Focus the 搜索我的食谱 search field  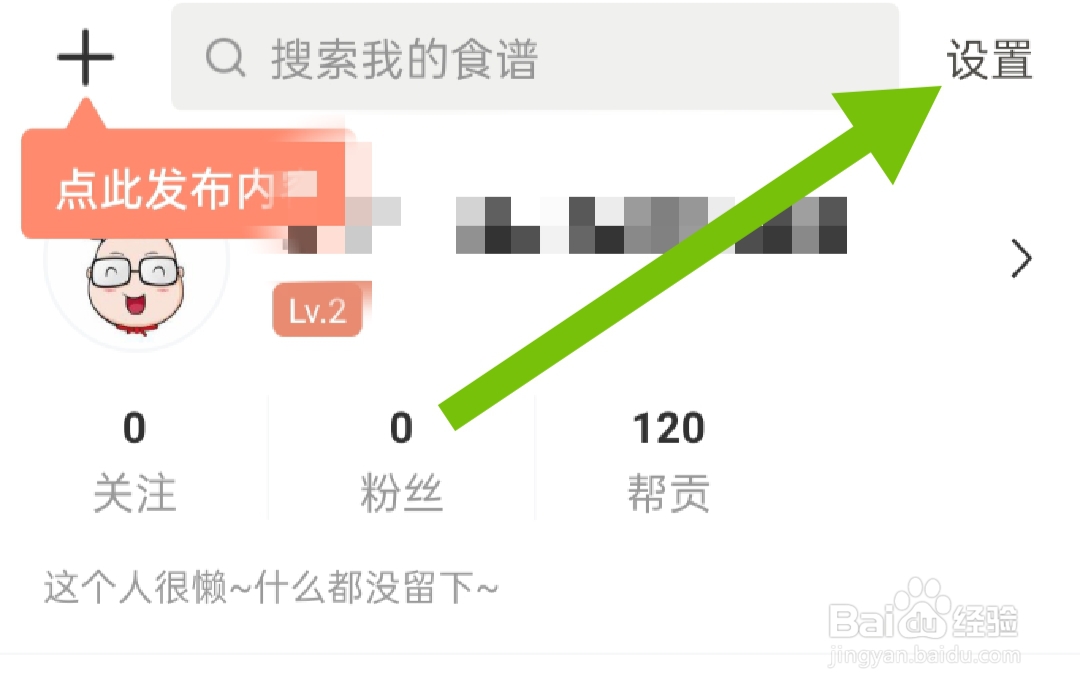(534, 56)
